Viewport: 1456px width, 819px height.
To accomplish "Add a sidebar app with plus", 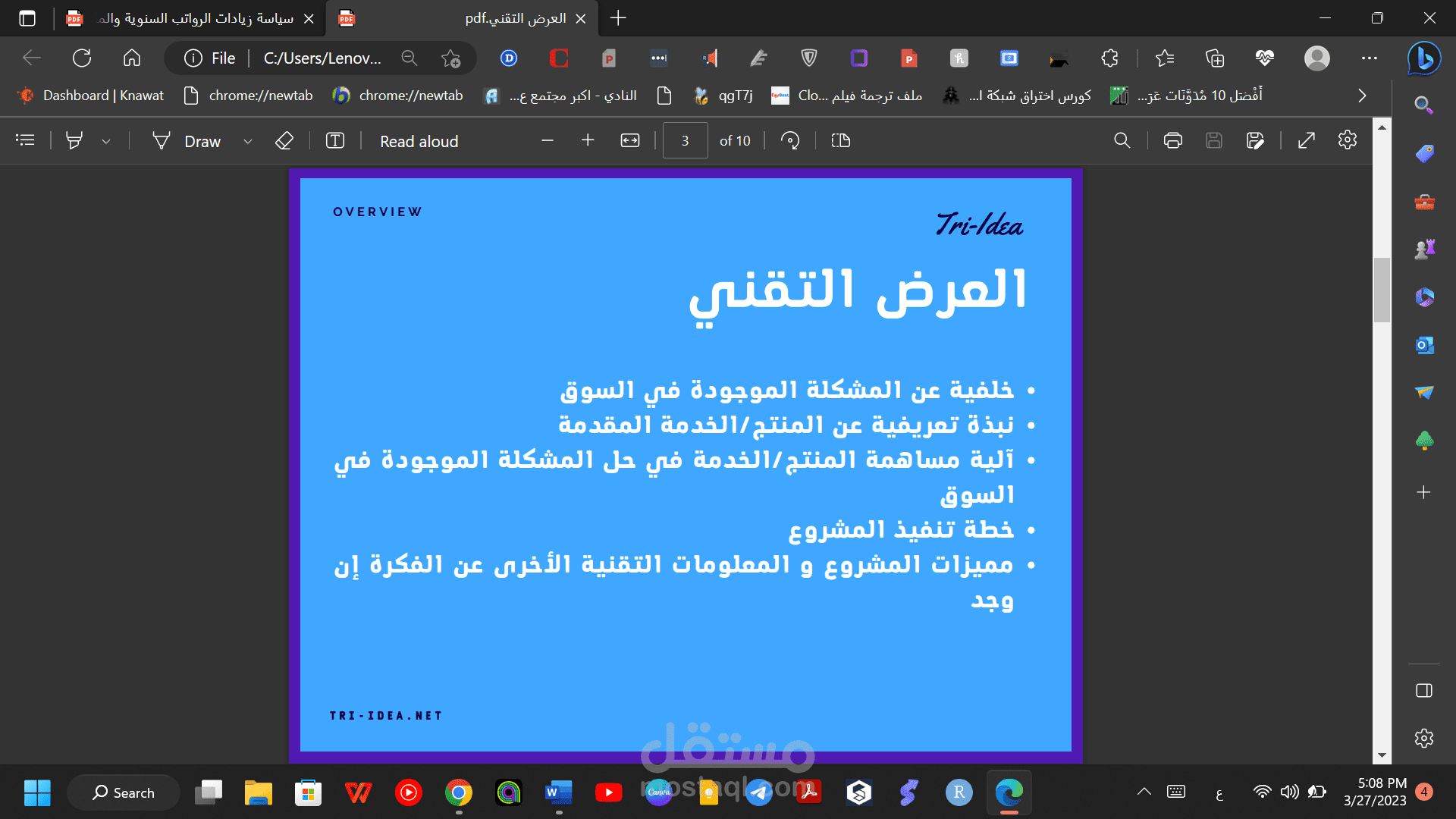I will point(1424,492).
